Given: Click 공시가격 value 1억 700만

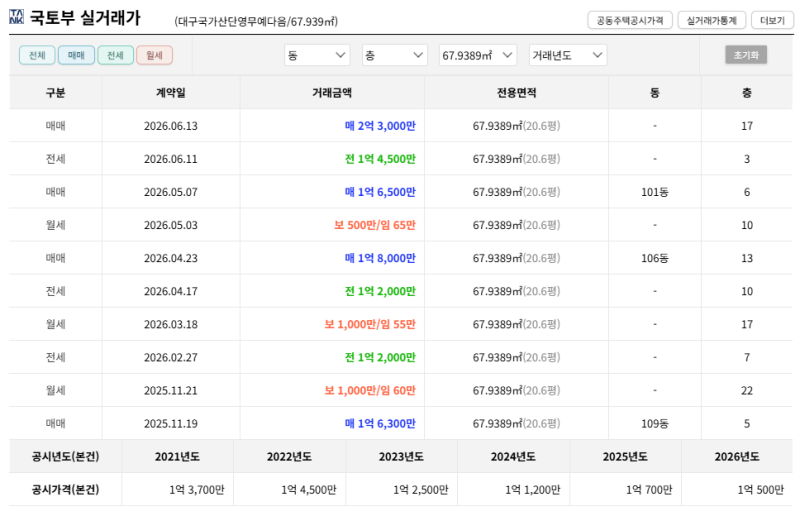Looking at the screenshot, I should pos(649,490).
